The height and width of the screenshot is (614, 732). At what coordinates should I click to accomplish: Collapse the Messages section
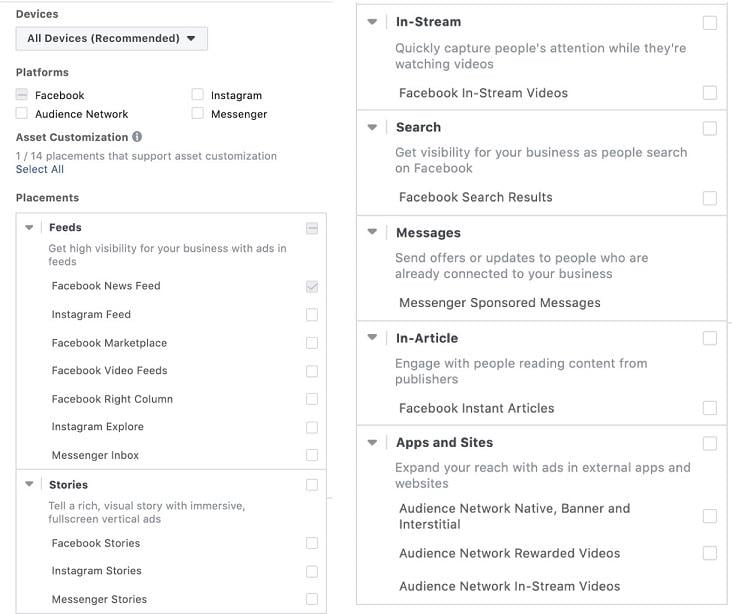[x=372, y=232]
